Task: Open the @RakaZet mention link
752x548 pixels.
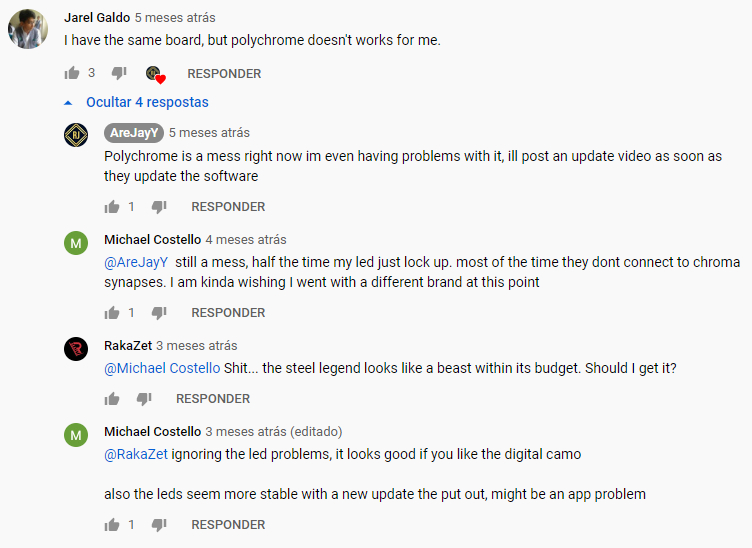Action: tap(136, 454)
